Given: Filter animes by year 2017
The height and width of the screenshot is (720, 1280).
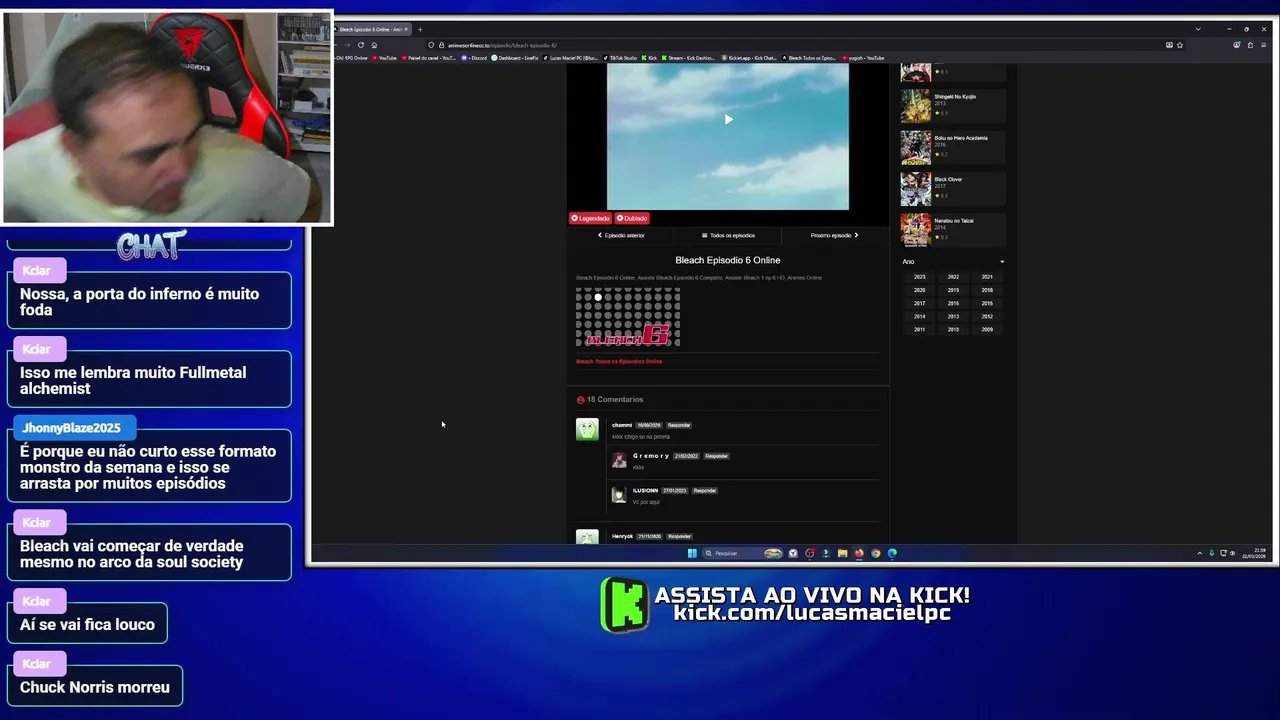Looking at the screenshot, I should coord(919,303).
